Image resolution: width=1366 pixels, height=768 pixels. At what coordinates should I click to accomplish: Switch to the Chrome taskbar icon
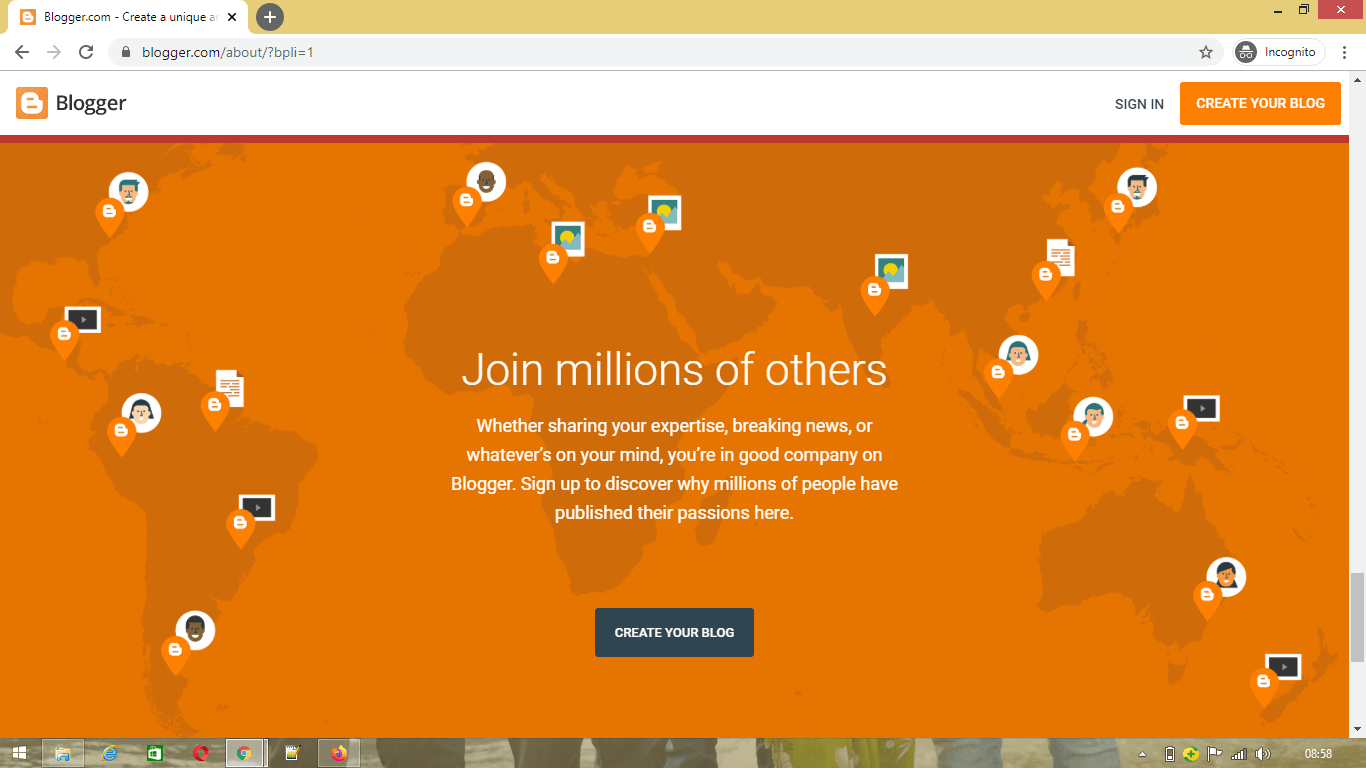click(245, 753)
